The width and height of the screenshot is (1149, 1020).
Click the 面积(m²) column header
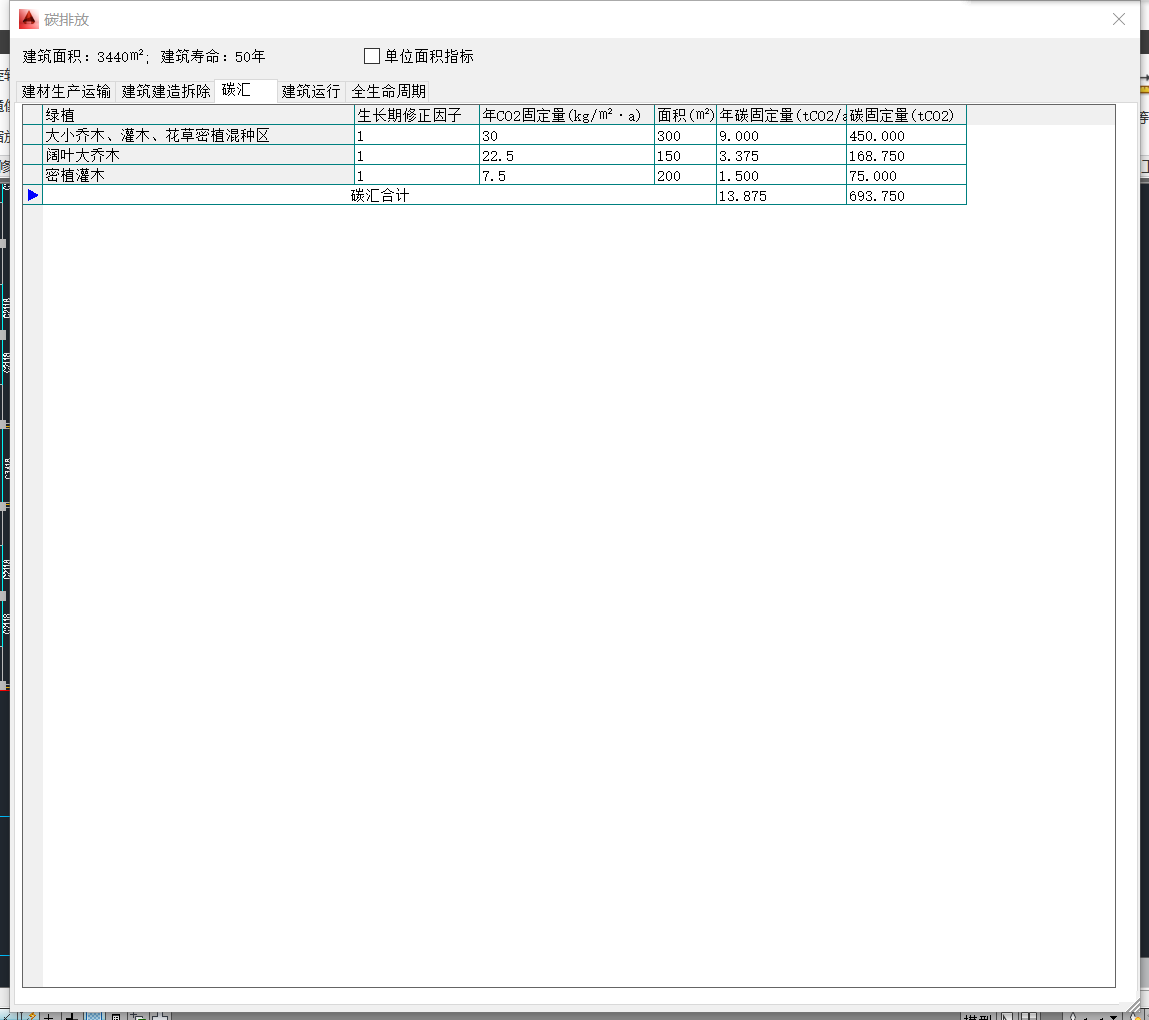coord(685,115)
